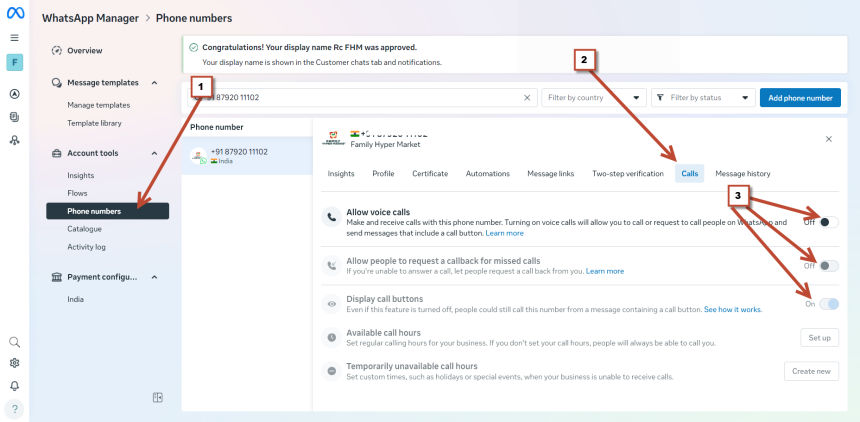Open the Certificate tab
Viewport: 860px width, 422px height.
(430, 173)
